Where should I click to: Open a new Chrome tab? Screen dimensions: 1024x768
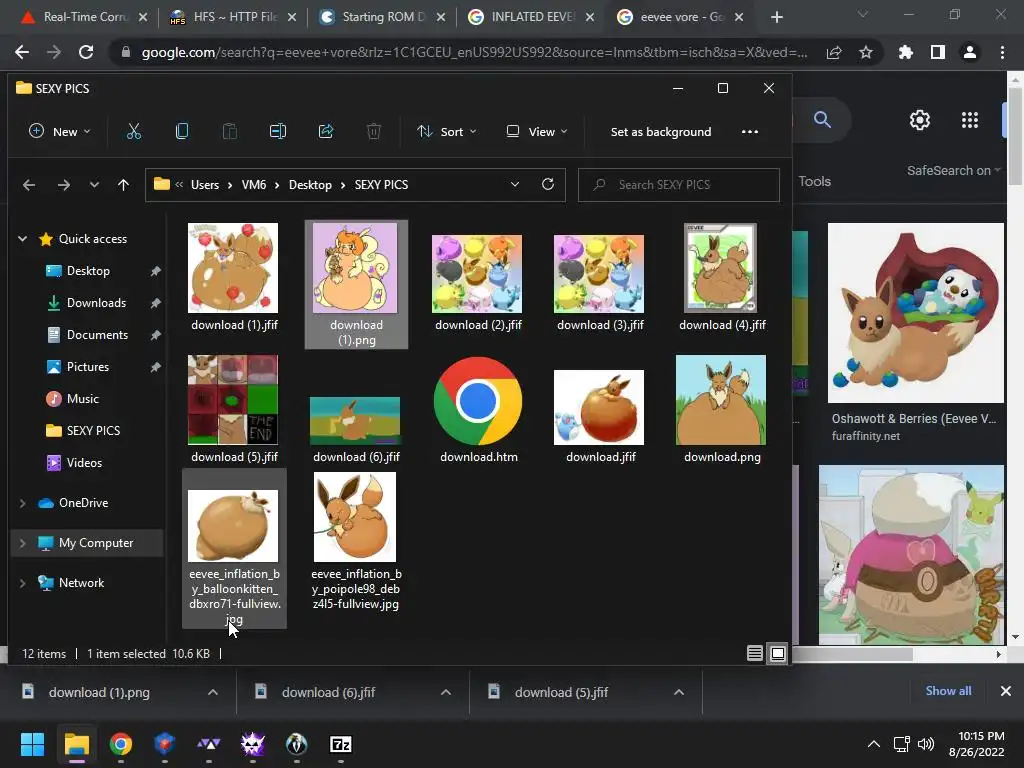click(776, 18)
